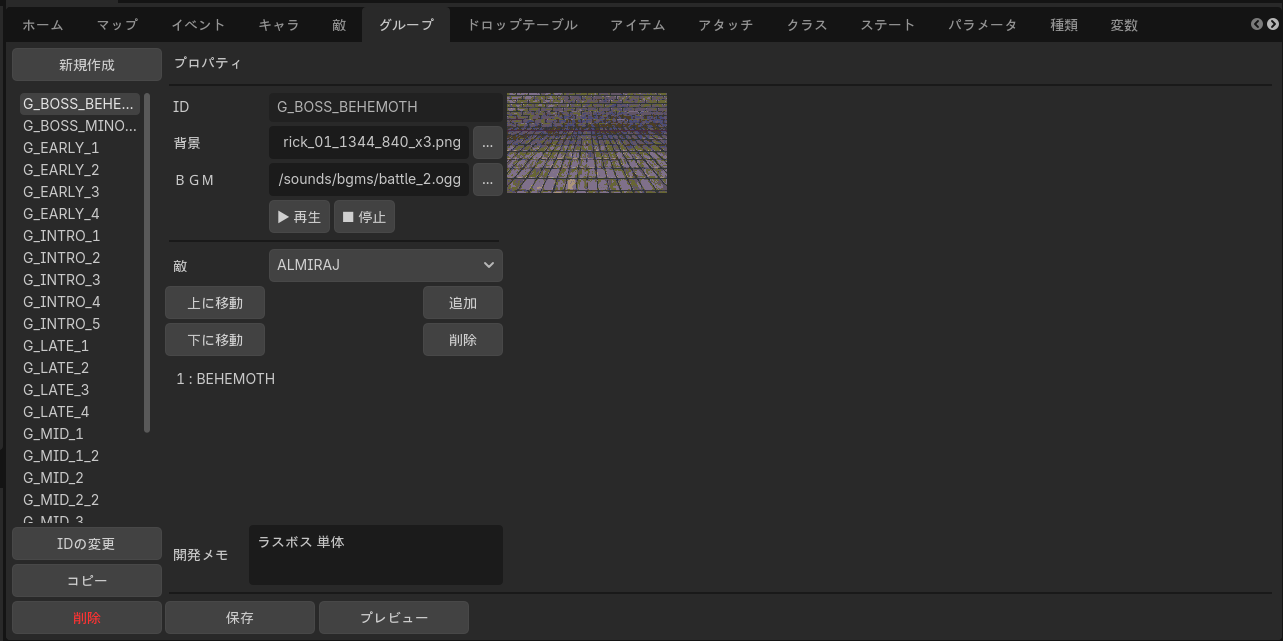Focus the ID field containing G_BOSS_BEHEMOTH
This screenshot has height=641, width=1283.
point(386,107)
